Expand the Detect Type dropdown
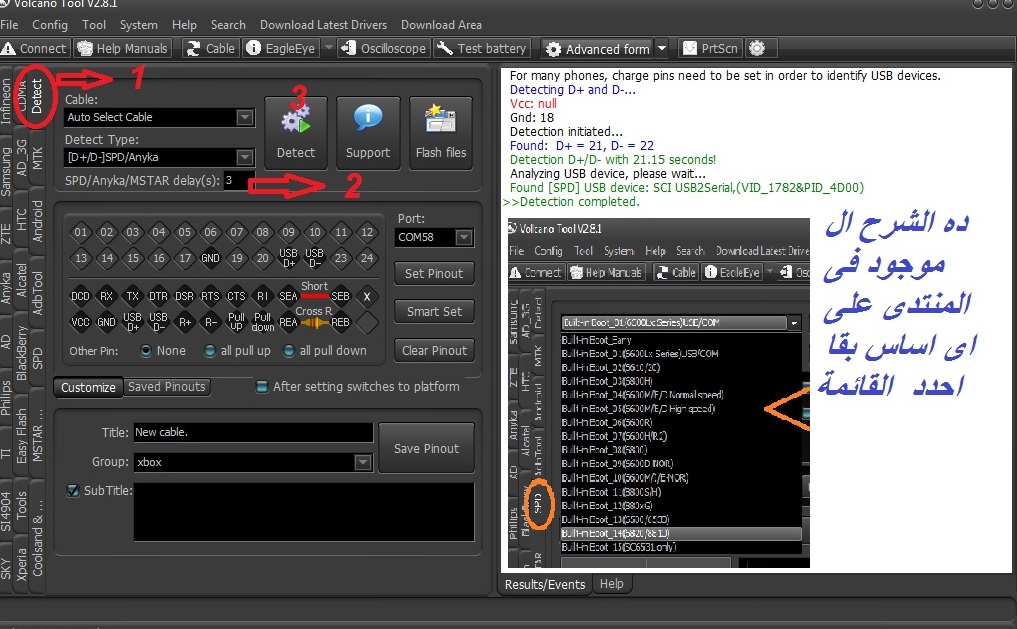This screenshot has height=629, width=1017. (245, 157)
